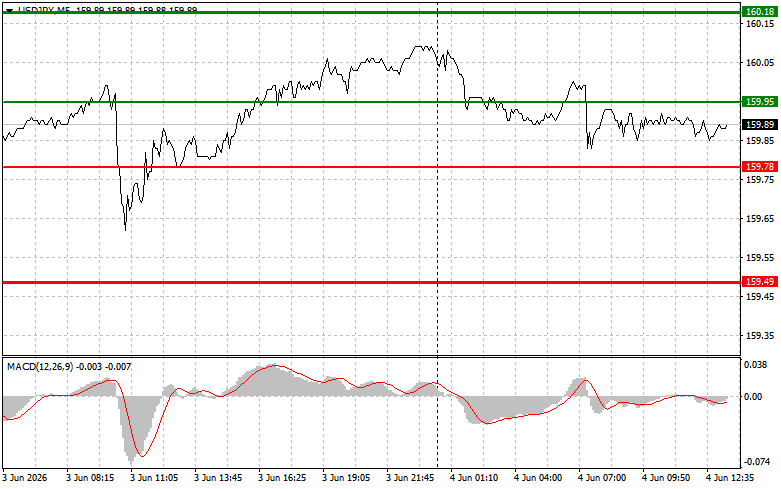Image resolution: width=781 pixels, height=489 pixels.
Task: Click the 159.35 price scale value
Action: coord(760,336)
